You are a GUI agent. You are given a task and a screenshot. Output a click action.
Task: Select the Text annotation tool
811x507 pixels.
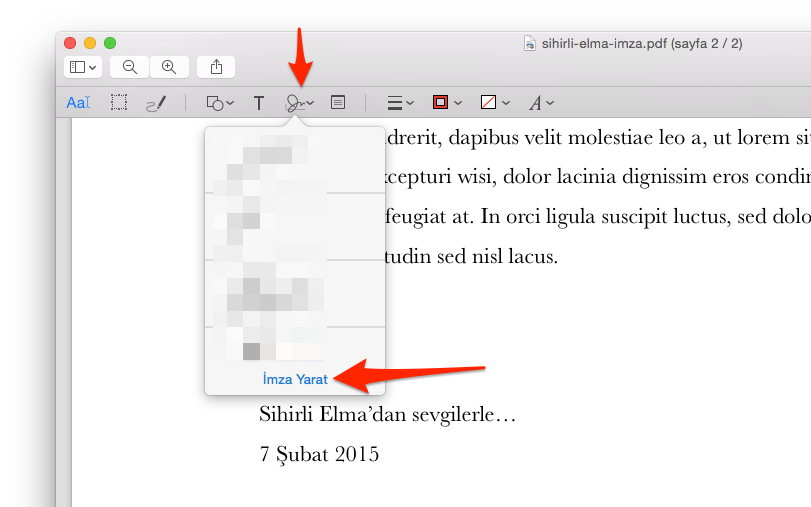259,102
